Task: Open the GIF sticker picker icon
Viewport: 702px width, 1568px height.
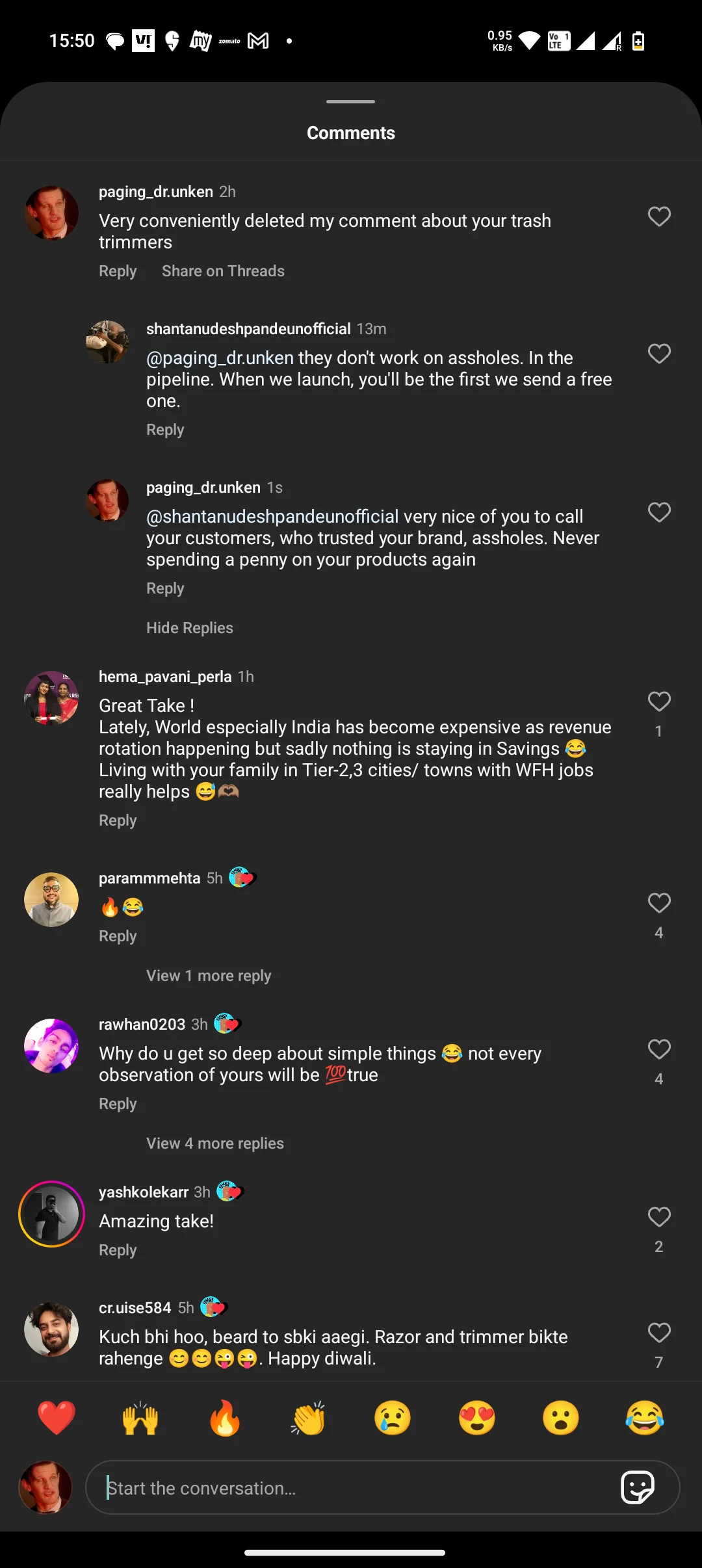Action: (638, 1487)
